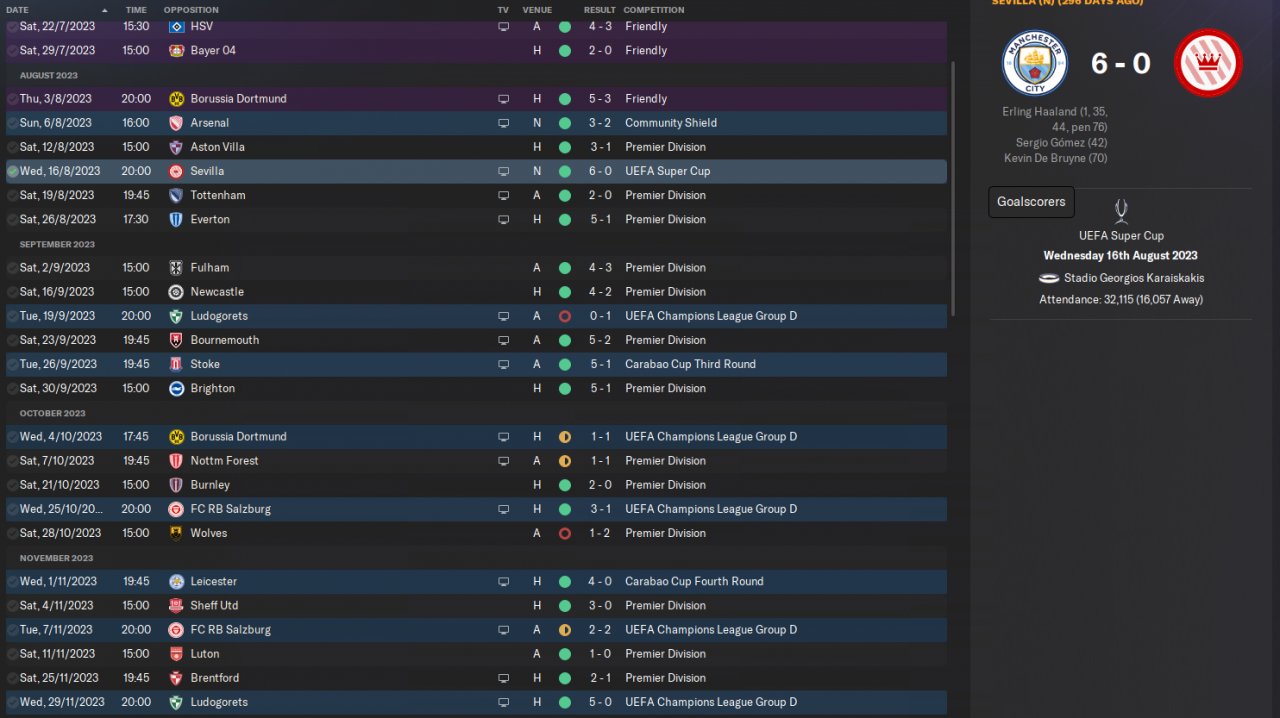Open the Ludogorets 0 - 1 match result
The width and height of the screenshot is (1280, 718).
coord(599,316)
